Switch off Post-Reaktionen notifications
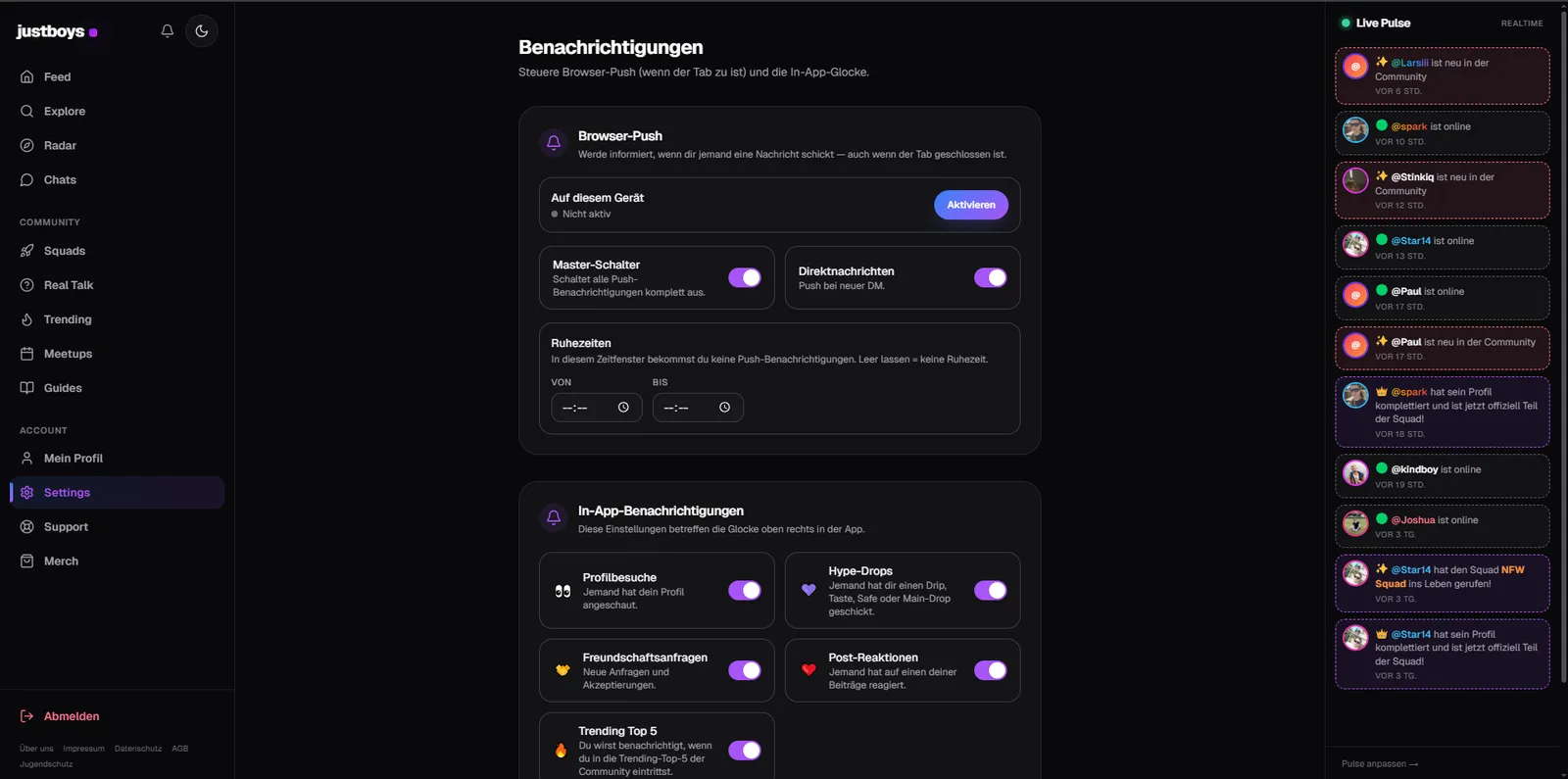 coord(991,670)
